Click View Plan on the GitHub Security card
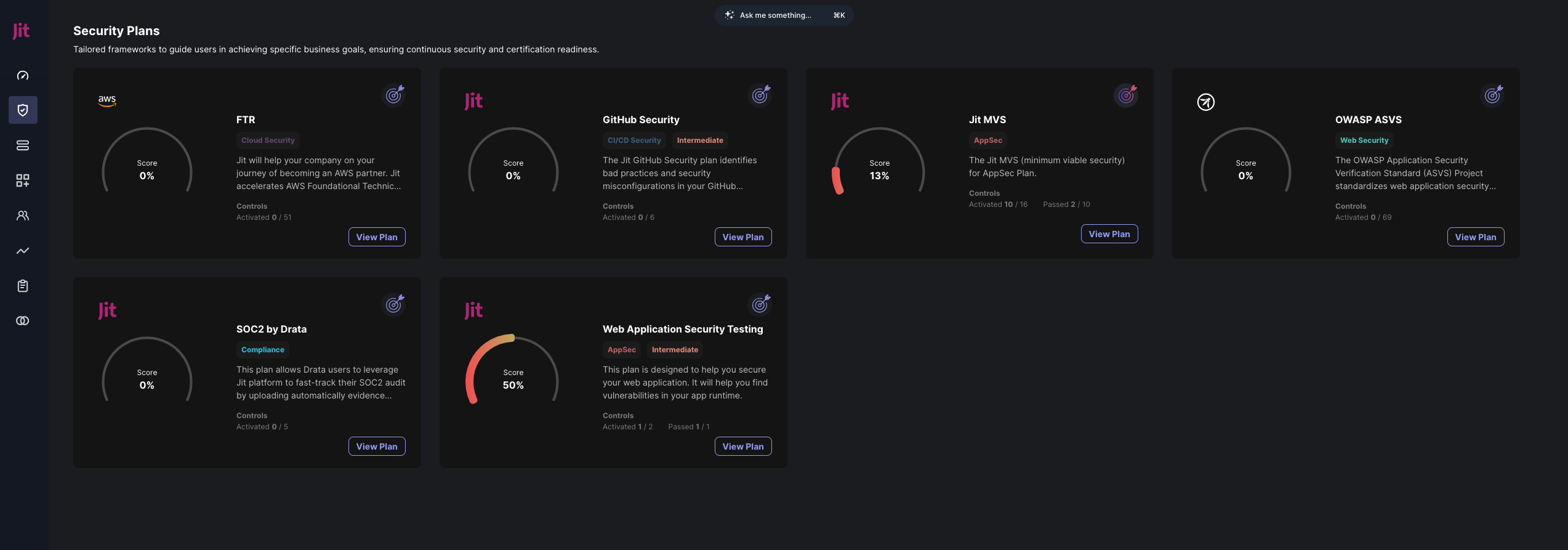Image resolution: width=1568 pixels, height=550 pixels. pyautogui.click(x=742, y=237)
